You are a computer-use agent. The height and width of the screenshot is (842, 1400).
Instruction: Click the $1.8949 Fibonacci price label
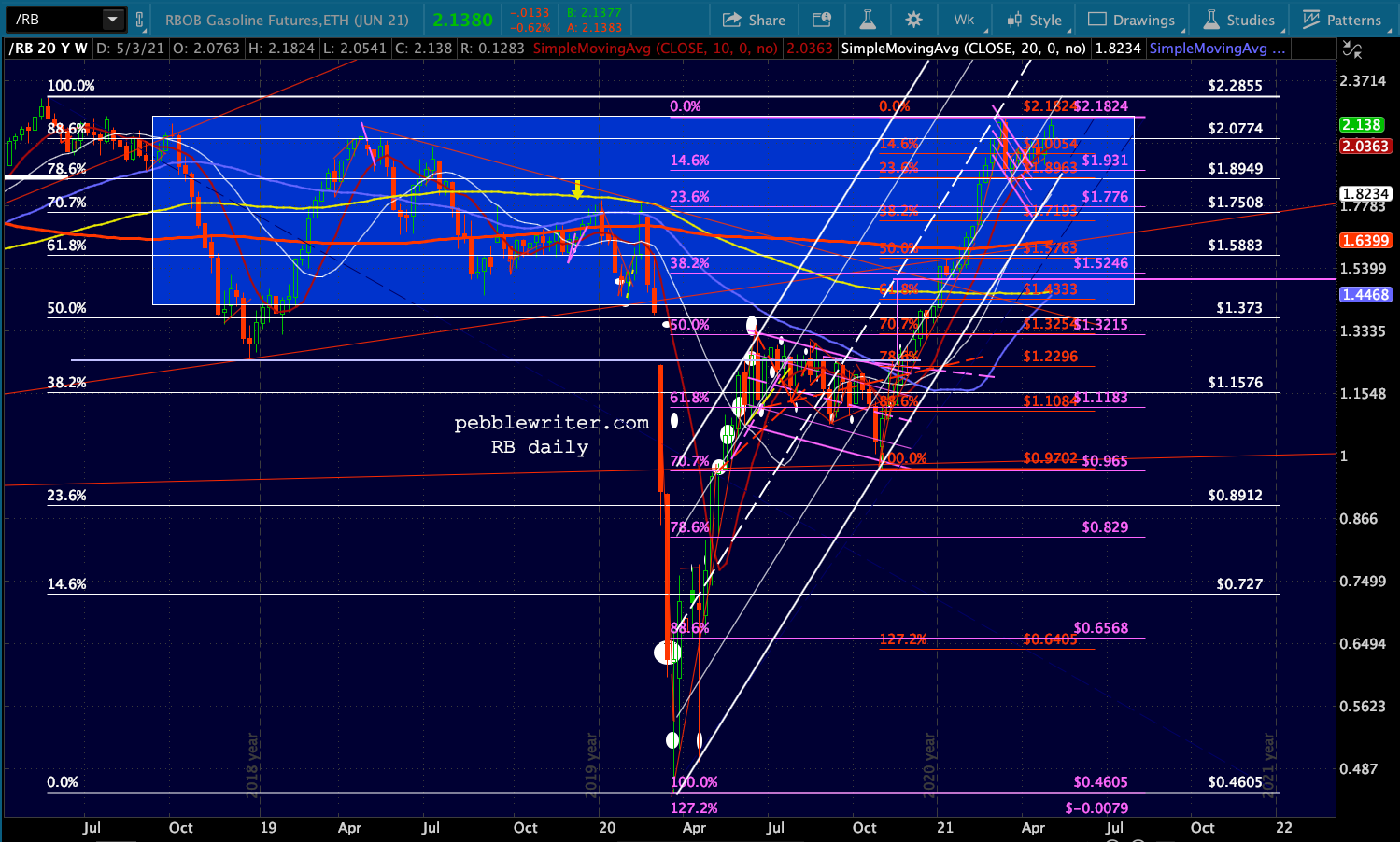point(1235,169)
